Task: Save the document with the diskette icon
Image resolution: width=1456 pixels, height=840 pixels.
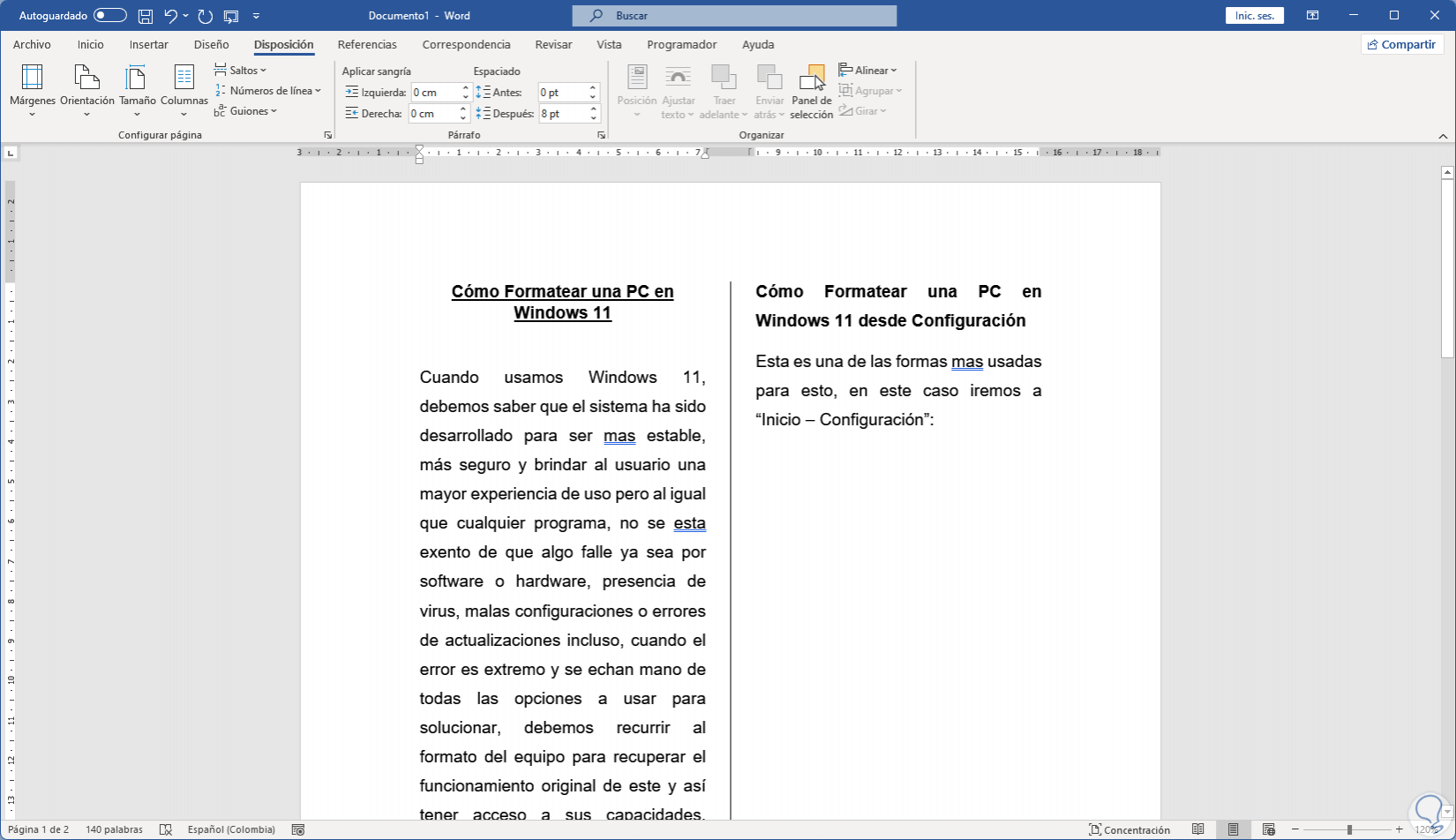Action: [x=146, y=16]
